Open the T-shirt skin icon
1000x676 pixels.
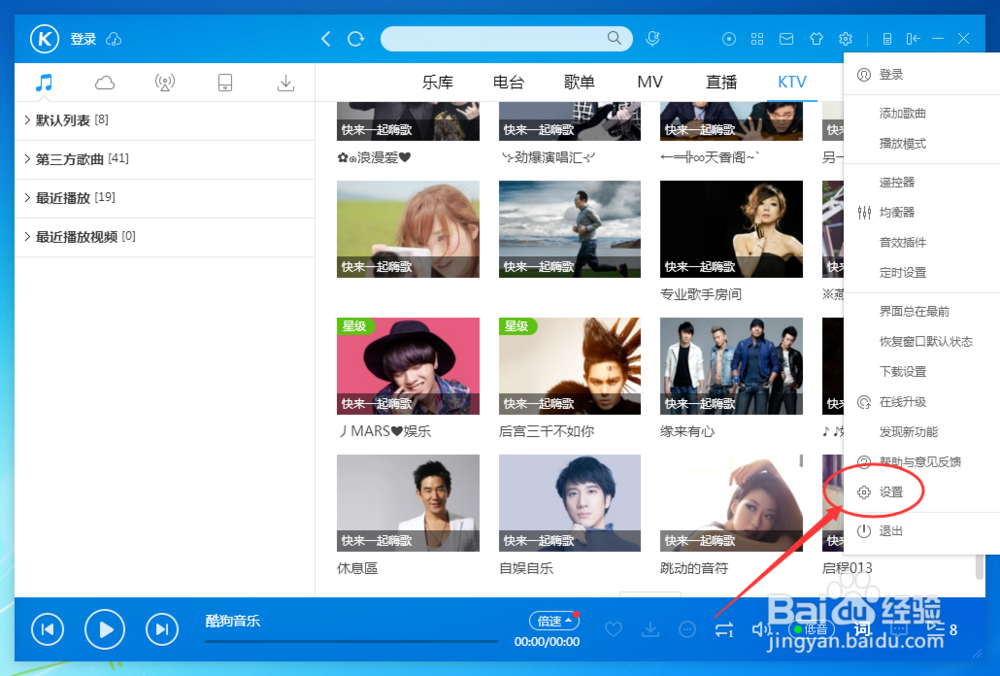(x=816, y=39)
